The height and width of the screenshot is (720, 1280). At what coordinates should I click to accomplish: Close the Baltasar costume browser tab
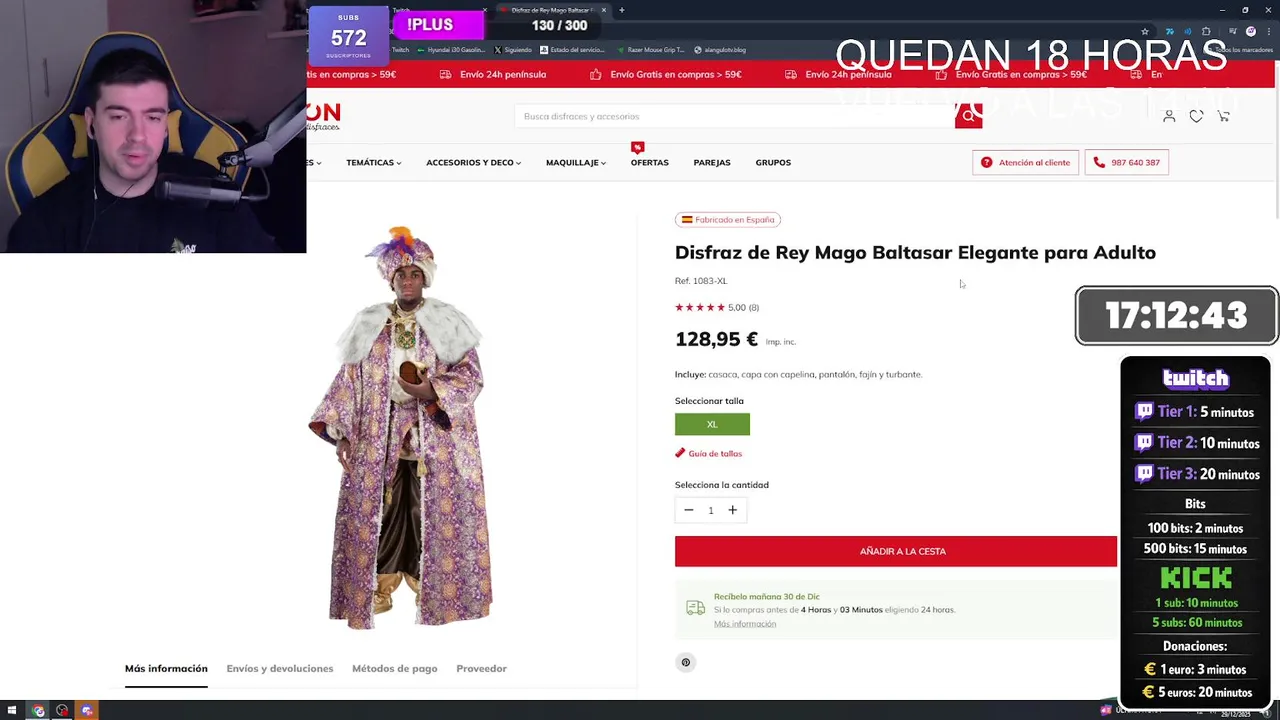click(603, 10)
